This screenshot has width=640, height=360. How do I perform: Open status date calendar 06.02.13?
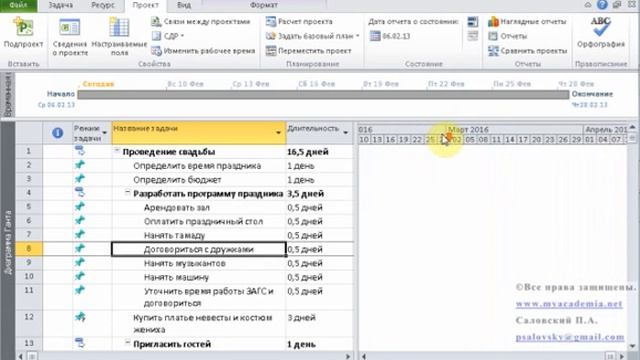point(390,36)
